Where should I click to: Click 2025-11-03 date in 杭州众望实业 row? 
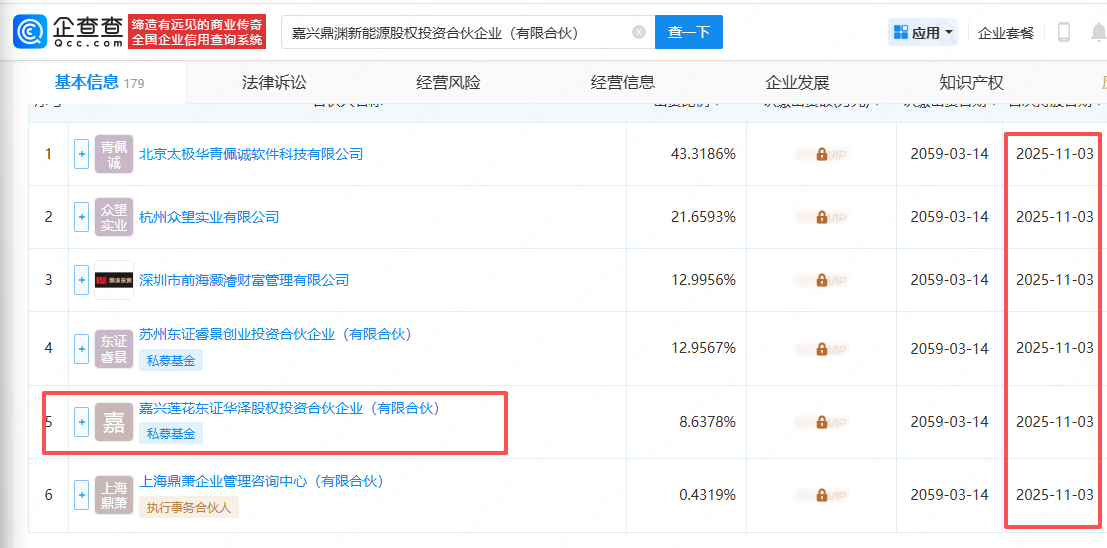pyautogui.click(x=1055, y=218)
